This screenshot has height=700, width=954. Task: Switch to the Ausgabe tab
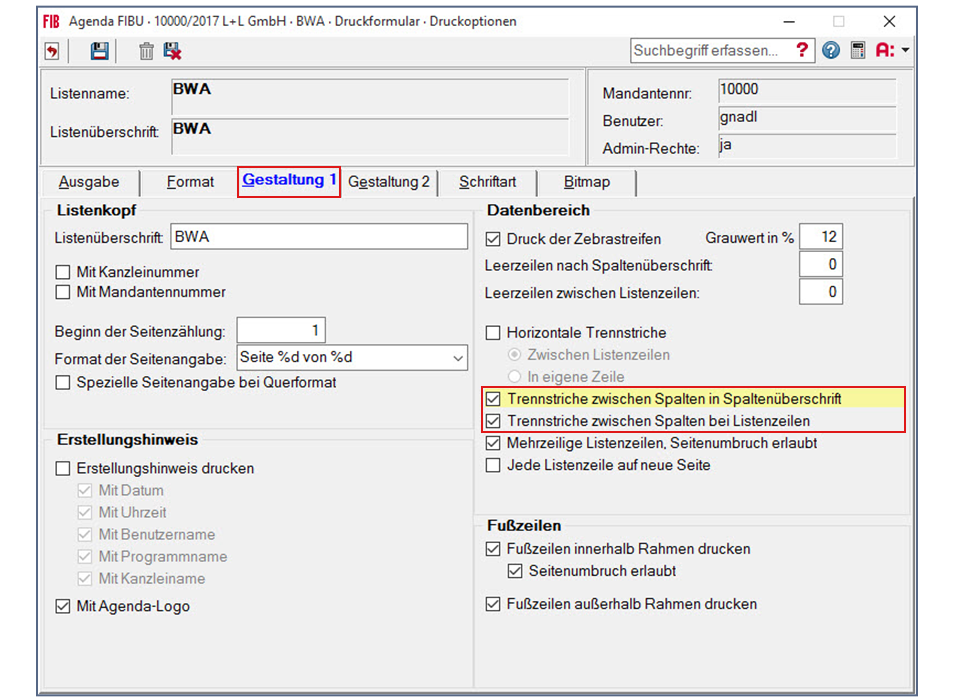[89, 182]
